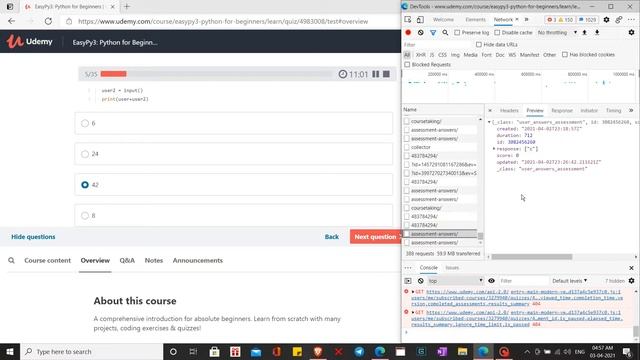Click the Udemy logo

point(30,42)
